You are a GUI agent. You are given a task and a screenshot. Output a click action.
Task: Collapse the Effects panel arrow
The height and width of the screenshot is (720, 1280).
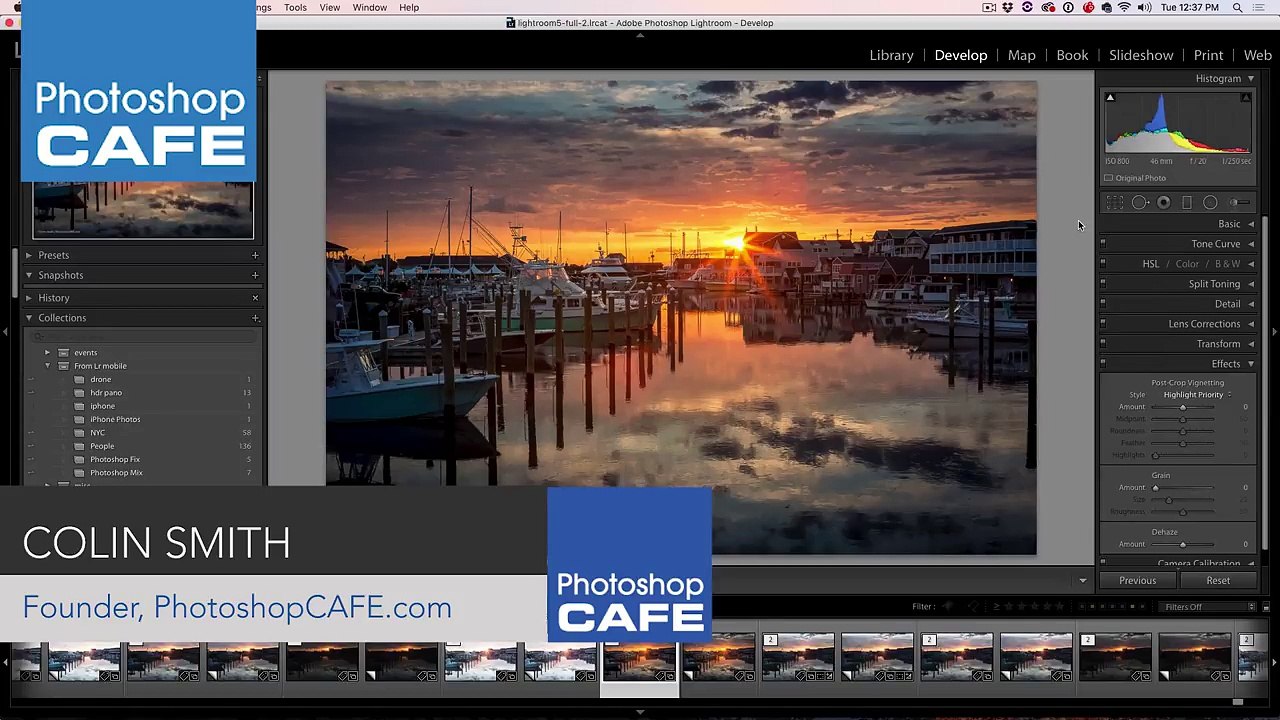tap(1250, 364)
